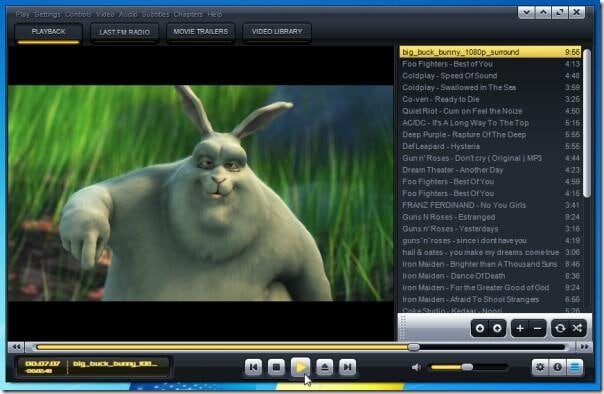Select Guns N Roses - Estranged

click(x=490, y=217)
